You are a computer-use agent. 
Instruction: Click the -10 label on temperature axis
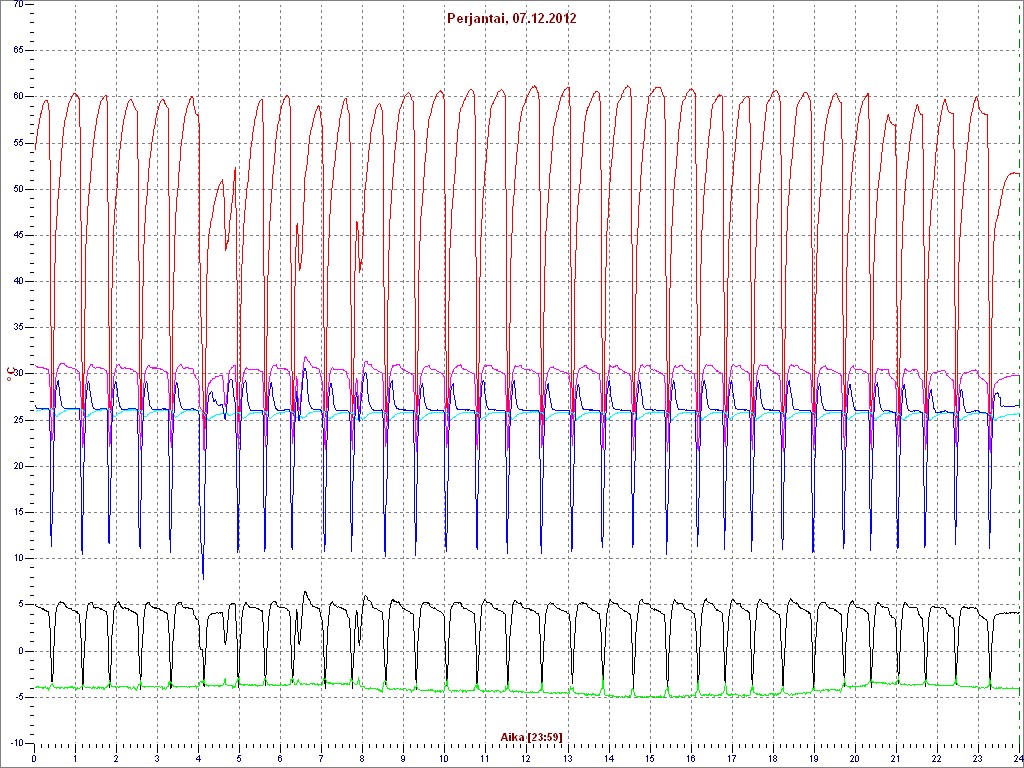(x=16, y=743)
